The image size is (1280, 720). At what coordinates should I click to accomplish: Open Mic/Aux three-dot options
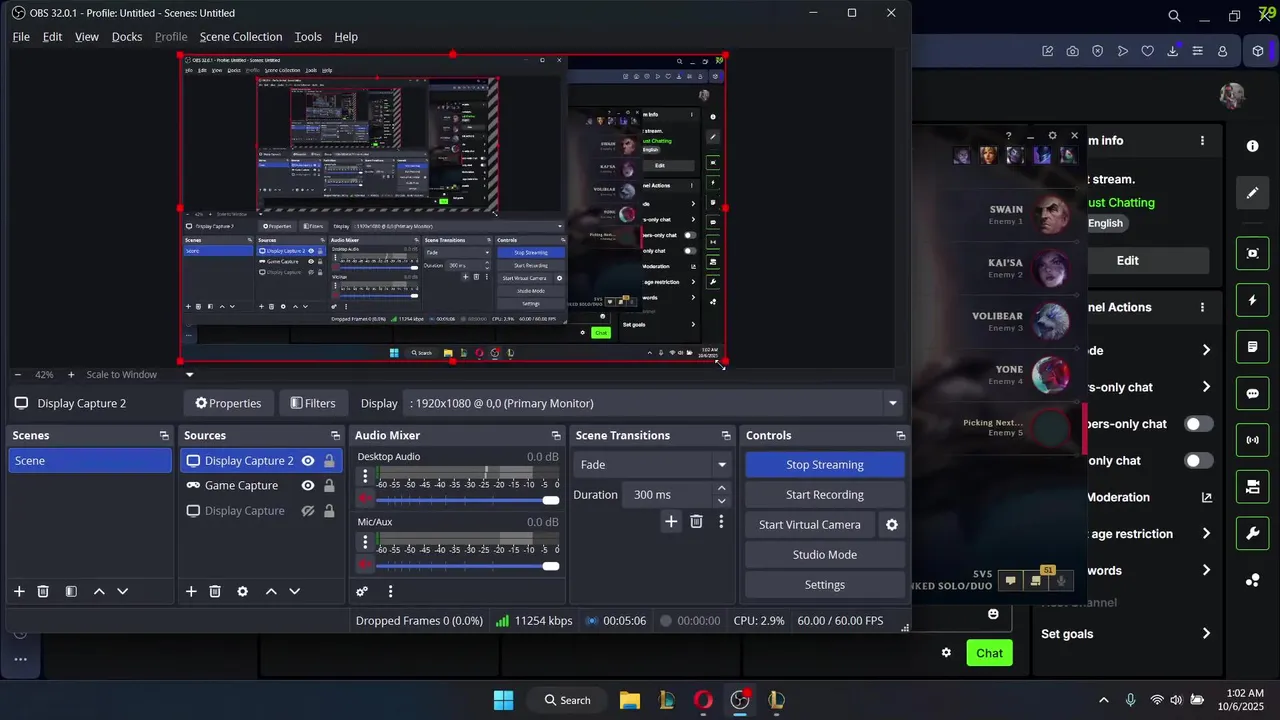[365, 542]
